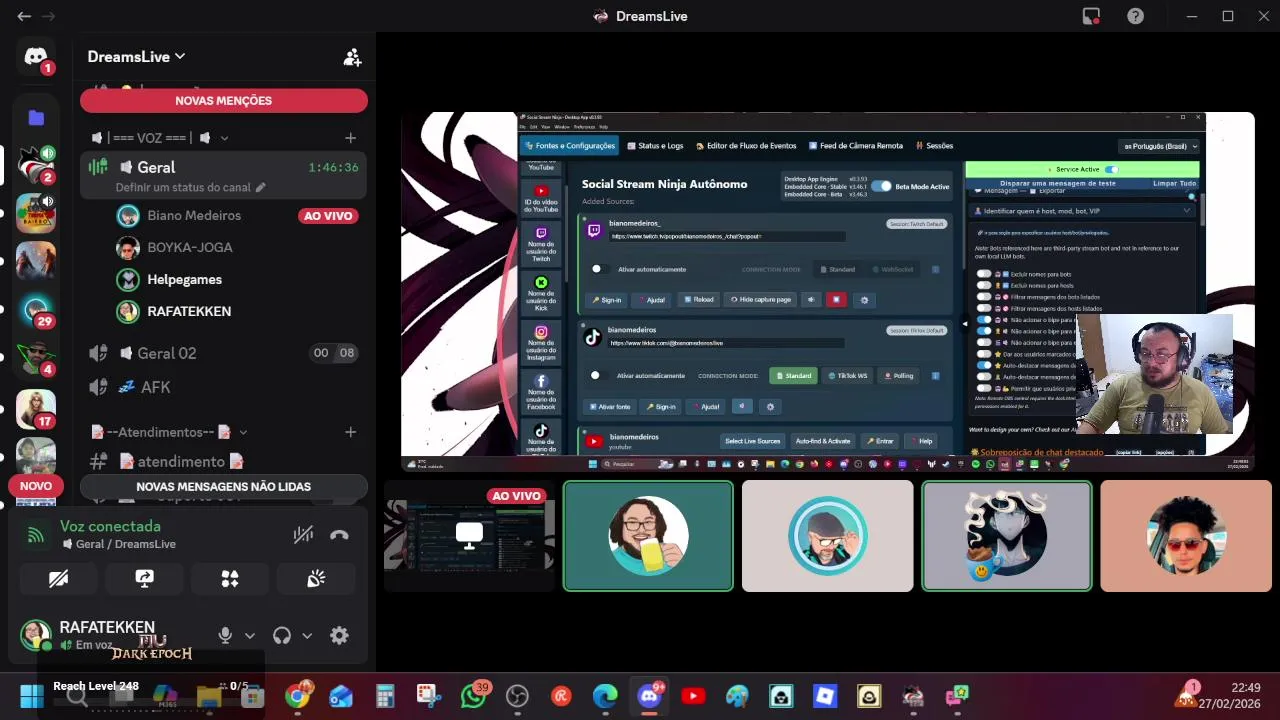This screenshot has width=1280, height=720.
Task: Open Outlook from the taskbar
Action: tap(341, 696)
